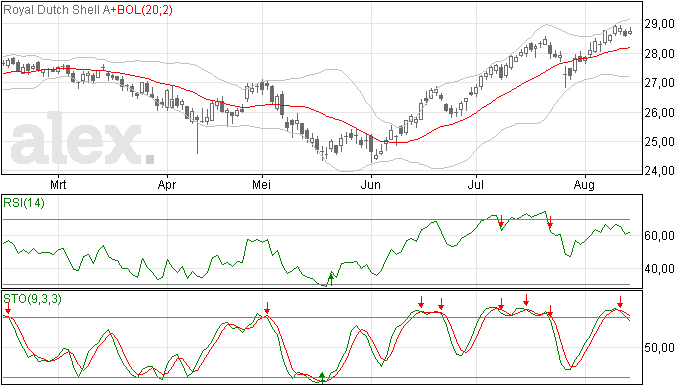Click the 25,00 price axis value
This screenshot has height=387, width=690.
tap(659, 142)
